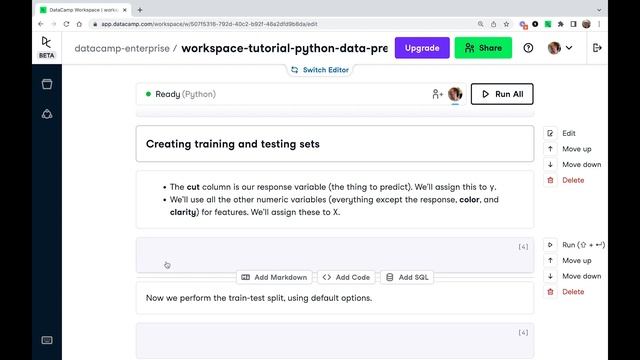The width and height of the screenshot is (640, 360).
Task: Click the help question mark icon
Action: coord(528,48)
